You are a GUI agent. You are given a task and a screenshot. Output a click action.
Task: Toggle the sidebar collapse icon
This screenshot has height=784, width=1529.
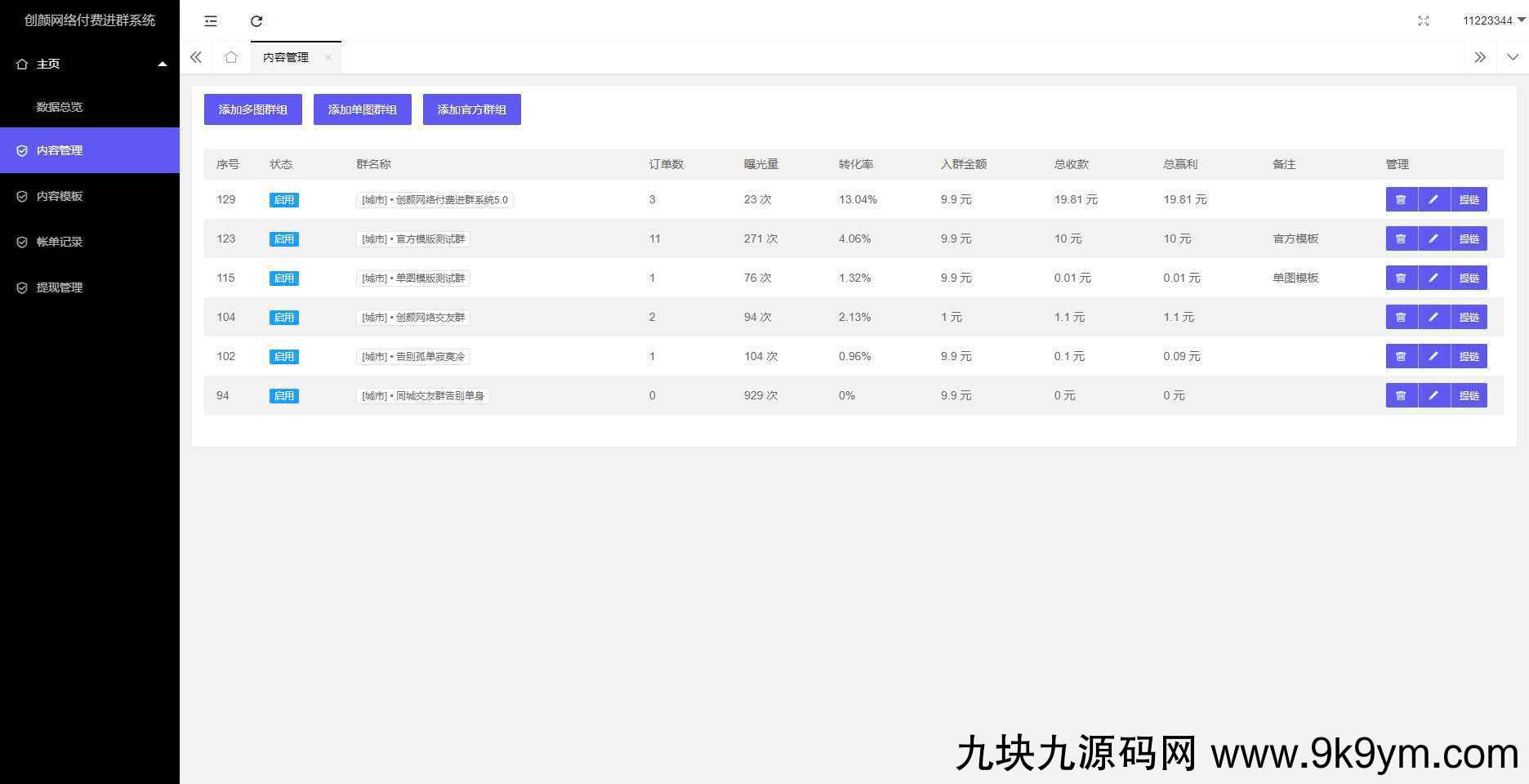click(211, 21)
